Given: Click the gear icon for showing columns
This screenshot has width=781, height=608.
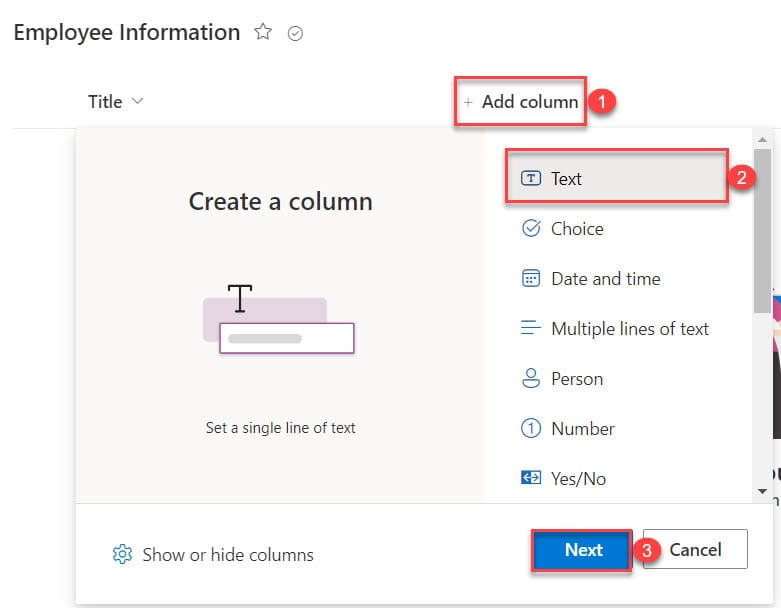Looking at the screenshot, I should pyautogui.click(x=122, y=554).
